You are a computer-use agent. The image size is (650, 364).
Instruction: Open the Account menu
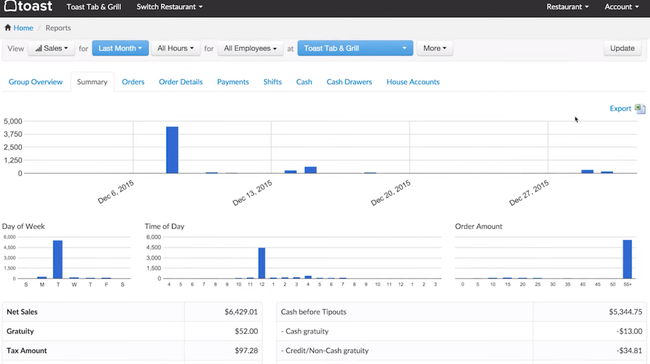[x=621, y=7]
